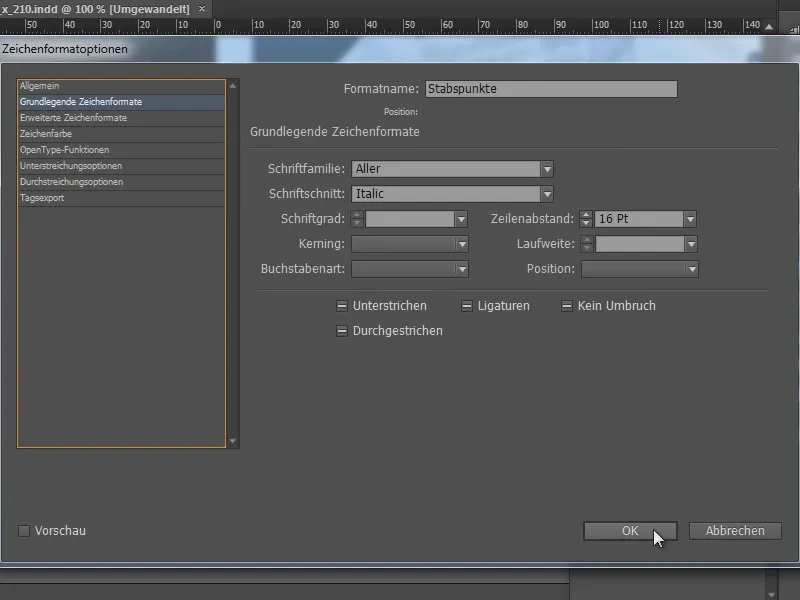Click the Laufweite value field
This screenshot has width=800, height=600.
640,244
